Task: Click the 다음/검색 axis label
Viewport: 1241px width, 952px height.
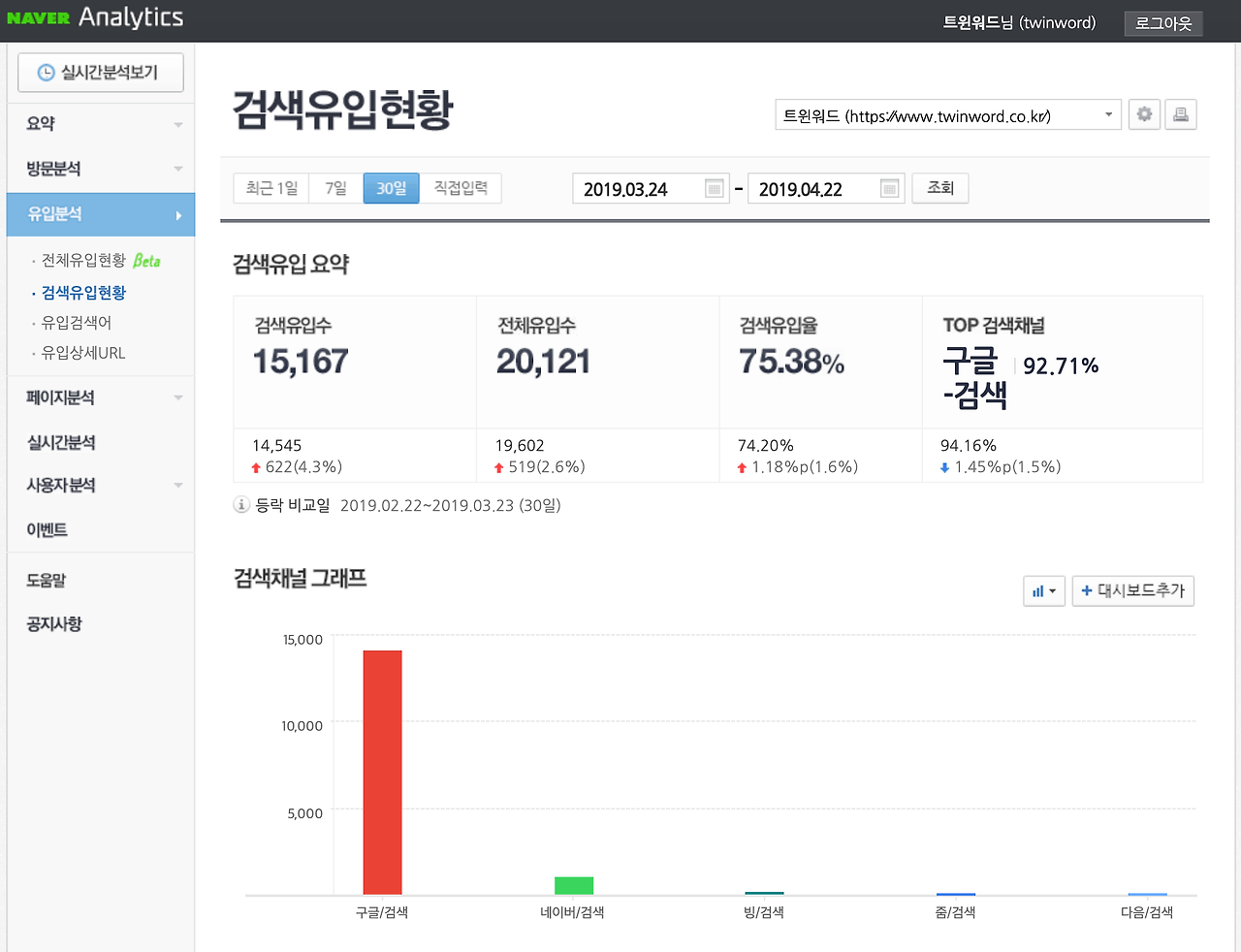Action: (x=1147, y=912)
